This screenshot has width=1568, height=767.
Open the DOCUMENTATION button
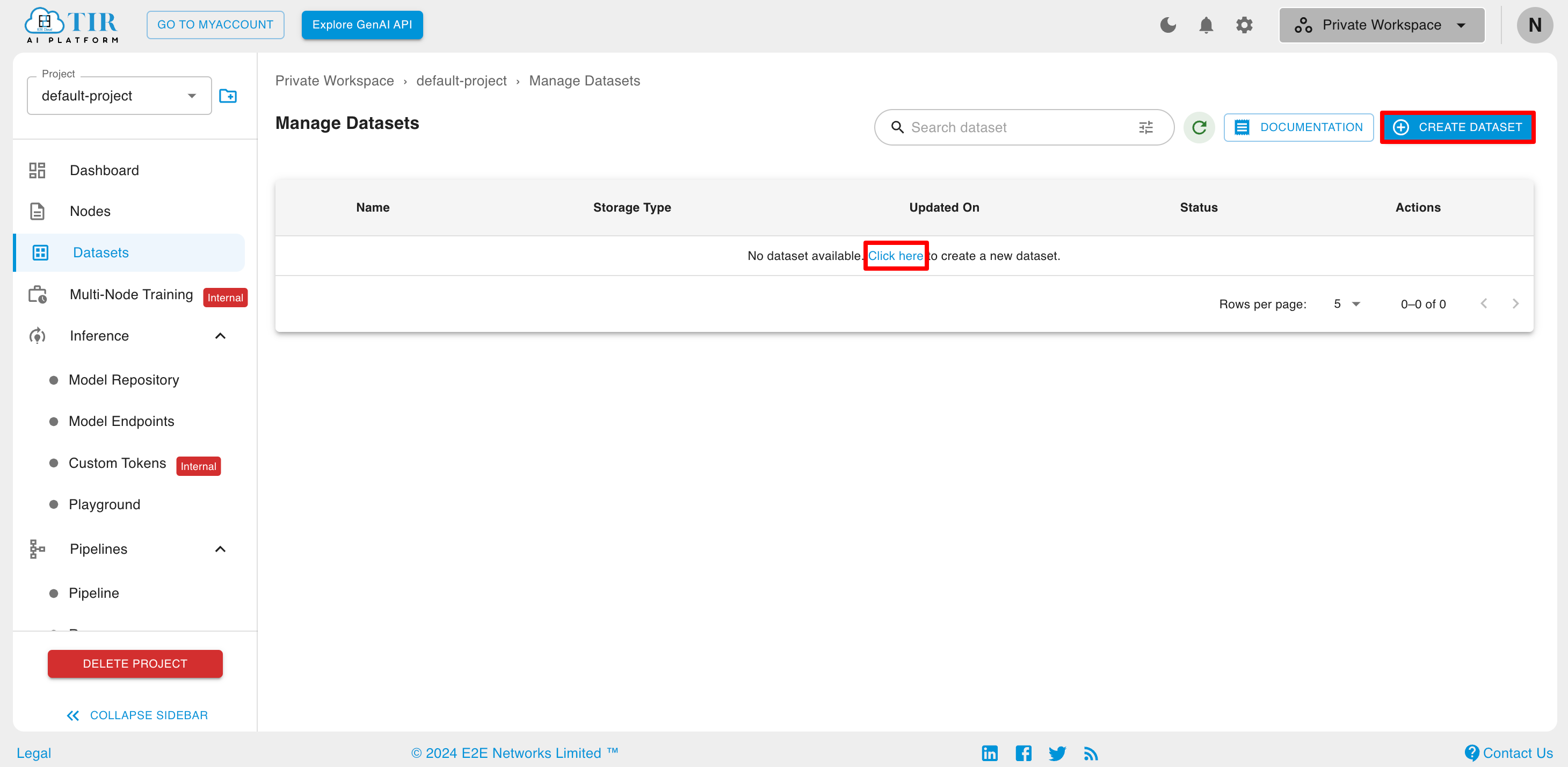(x=1298, y=127)
